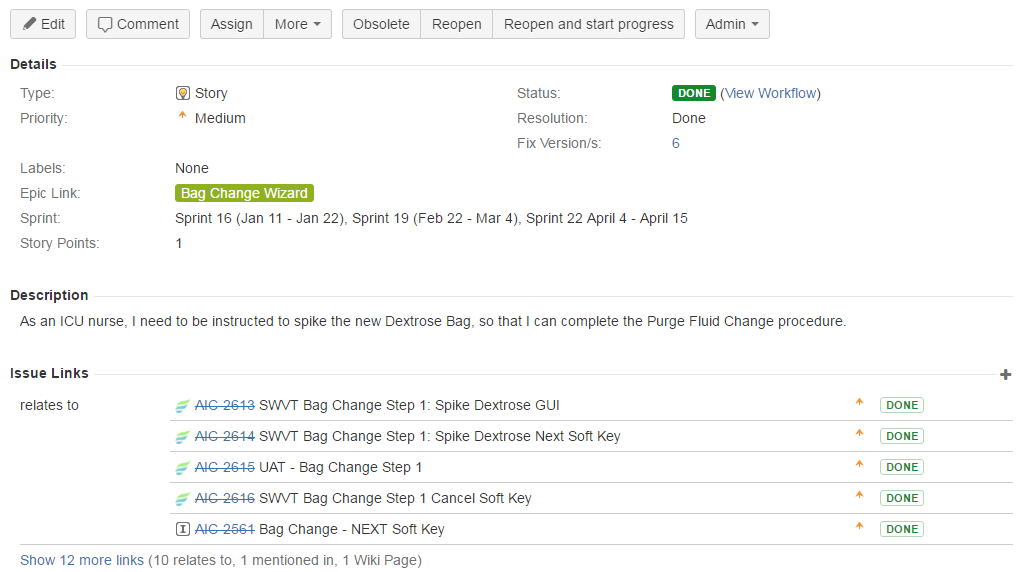Image resolution: width=1023 pixels, height=572 pixels.
Task: Expand Show 12 more links
Action: click(x=82, y=560)
